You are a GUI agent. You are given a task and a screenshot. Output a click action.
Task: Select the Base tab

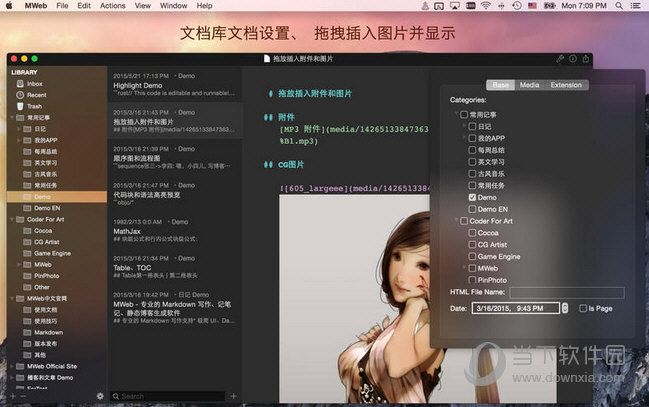coord(500,85)
